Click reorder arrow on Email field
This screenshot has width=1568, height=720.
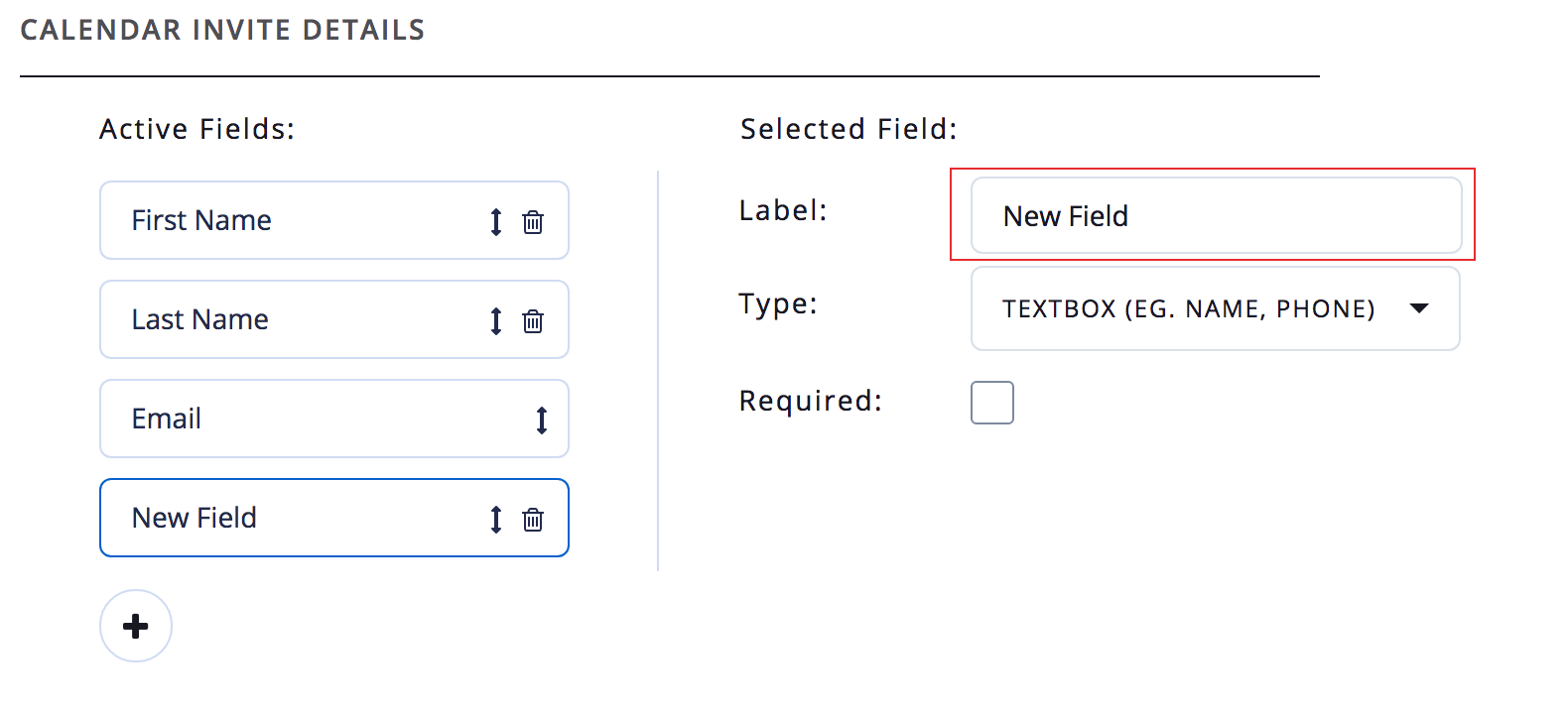tap(542, 420)
